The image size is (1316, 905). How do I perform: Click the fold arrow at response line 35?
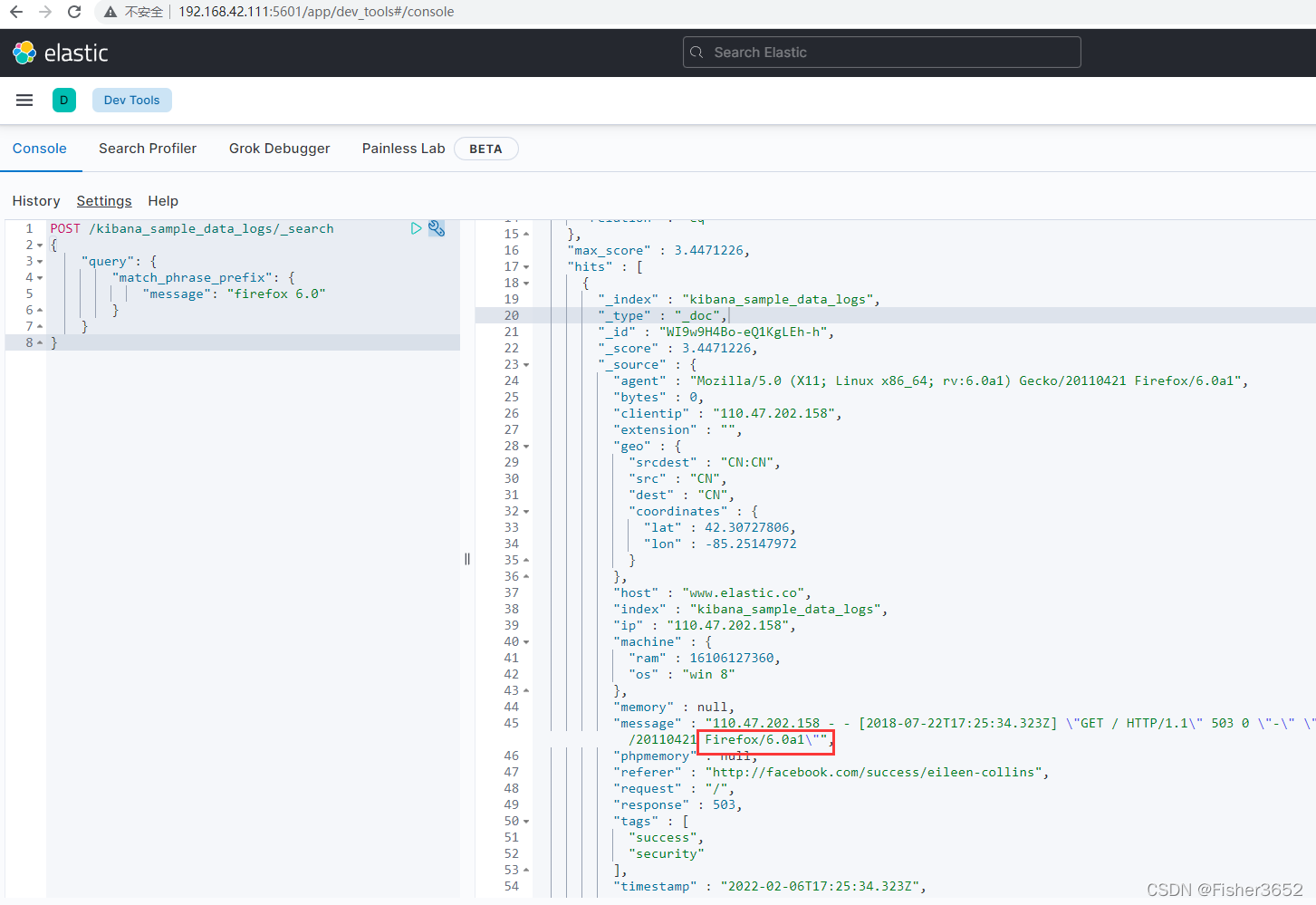pos(526,561)
